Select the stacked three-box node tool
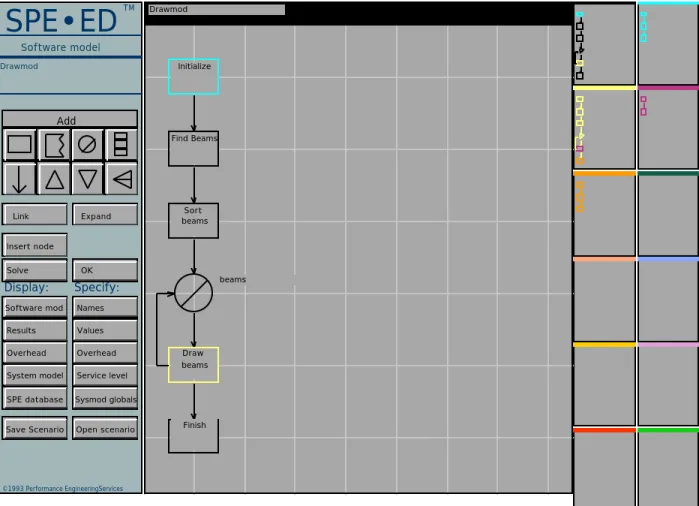The height and width of the screenshot is (506, 699). (x=121, y=144)
